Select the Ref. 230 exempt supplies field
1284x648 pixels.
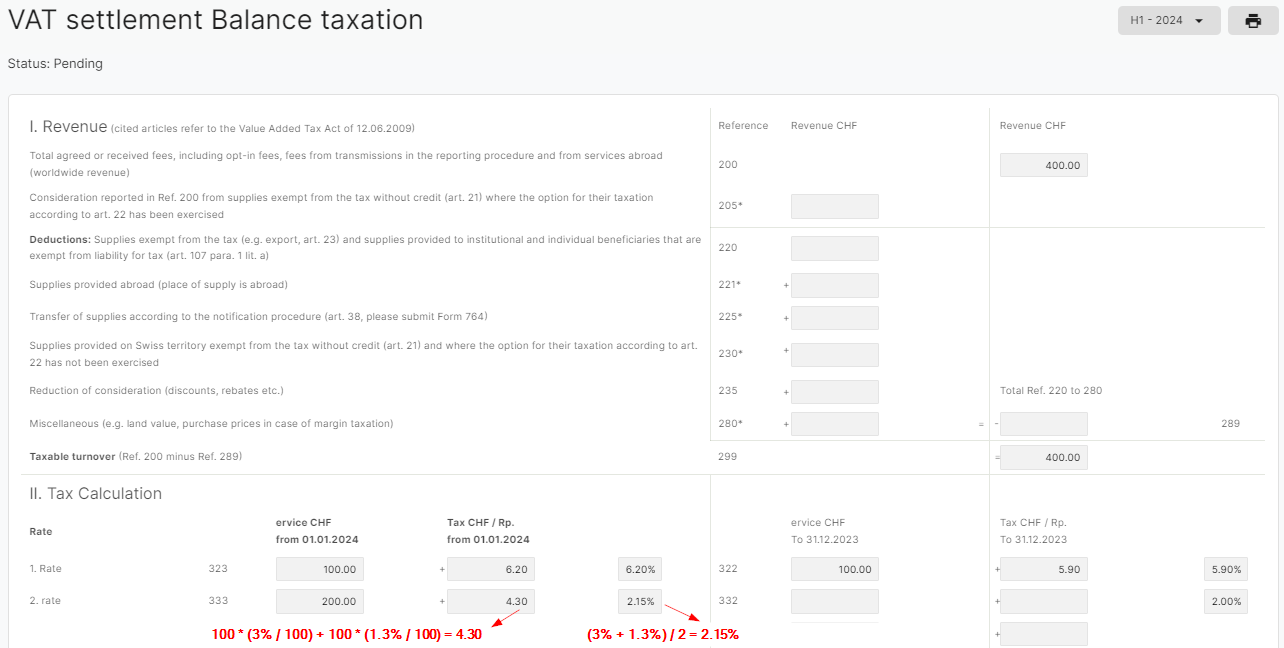coord(834,355)
